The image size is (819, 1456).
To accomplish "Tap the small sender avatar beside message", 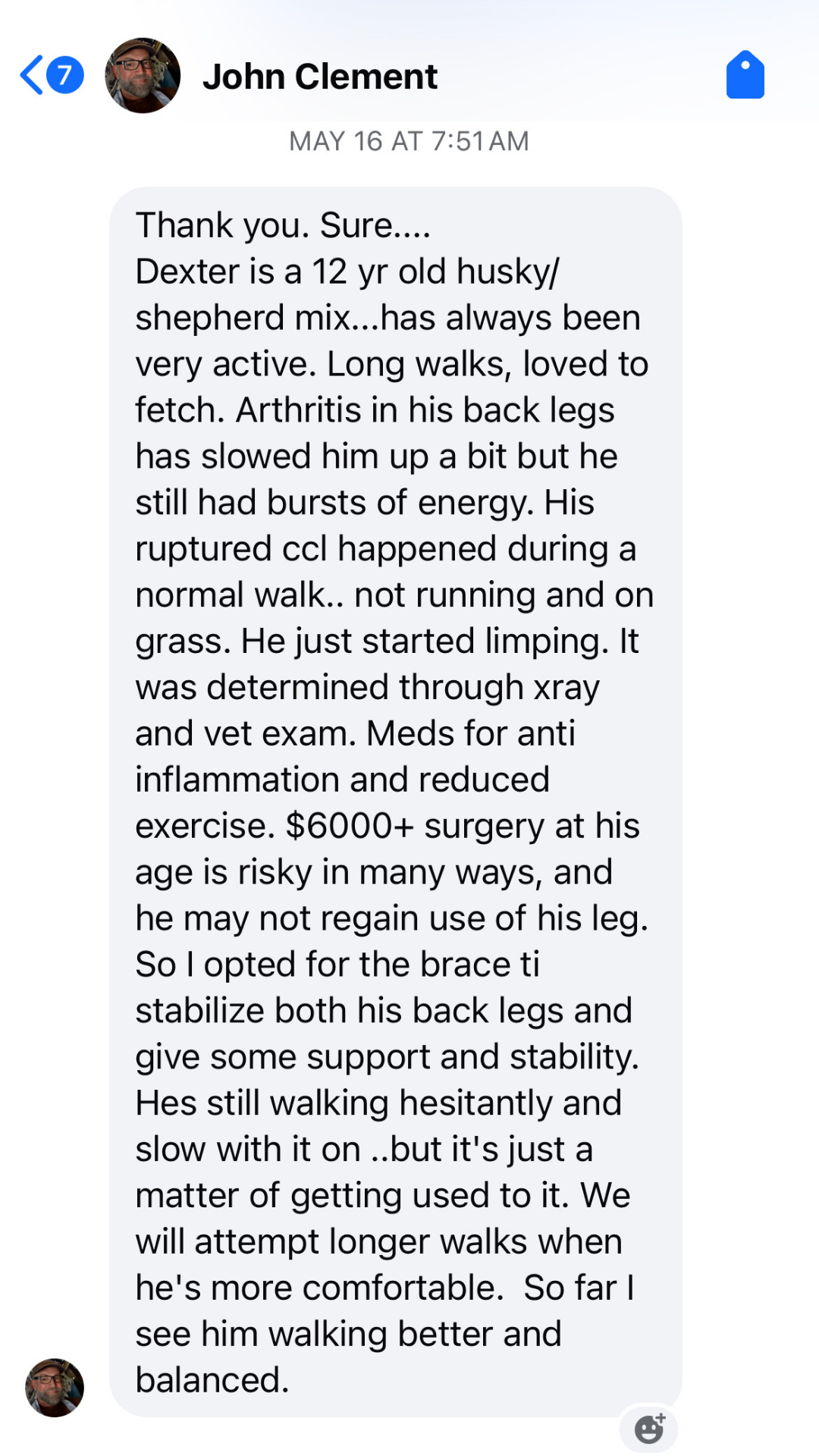I will pyautogui.click(x=55, y=1387).
